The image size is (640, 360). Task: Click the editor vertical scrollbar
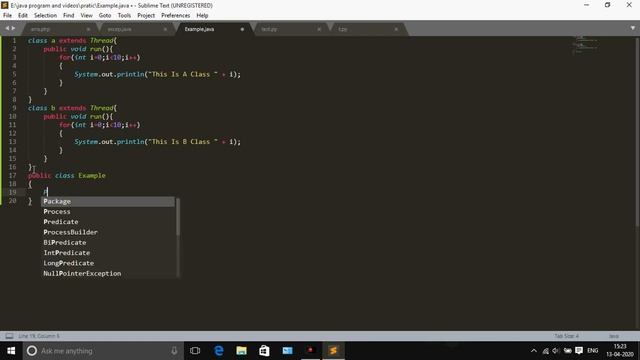(637, 131)
